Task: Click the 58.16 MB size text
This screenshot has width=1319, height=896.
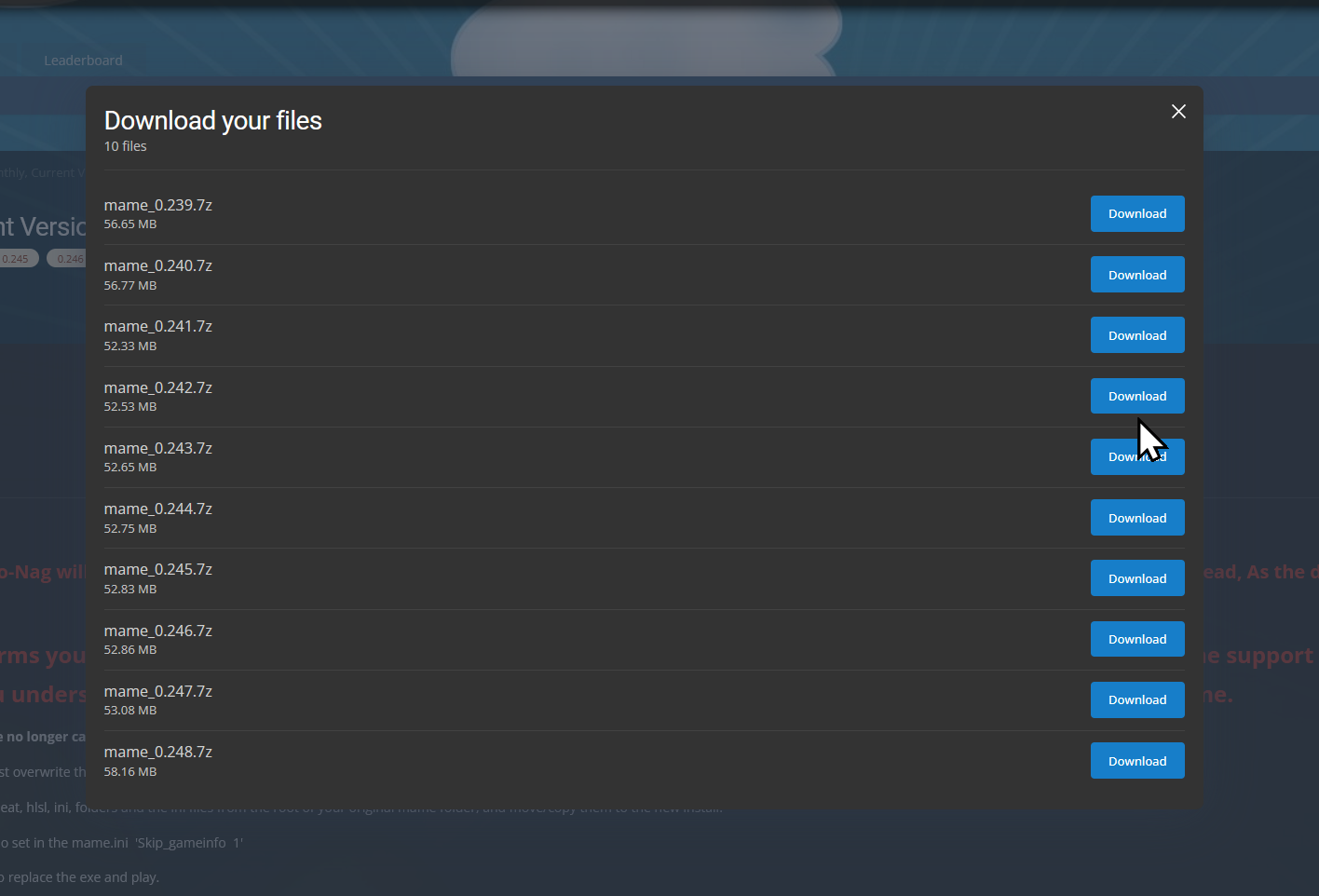Action: (130, 772)
